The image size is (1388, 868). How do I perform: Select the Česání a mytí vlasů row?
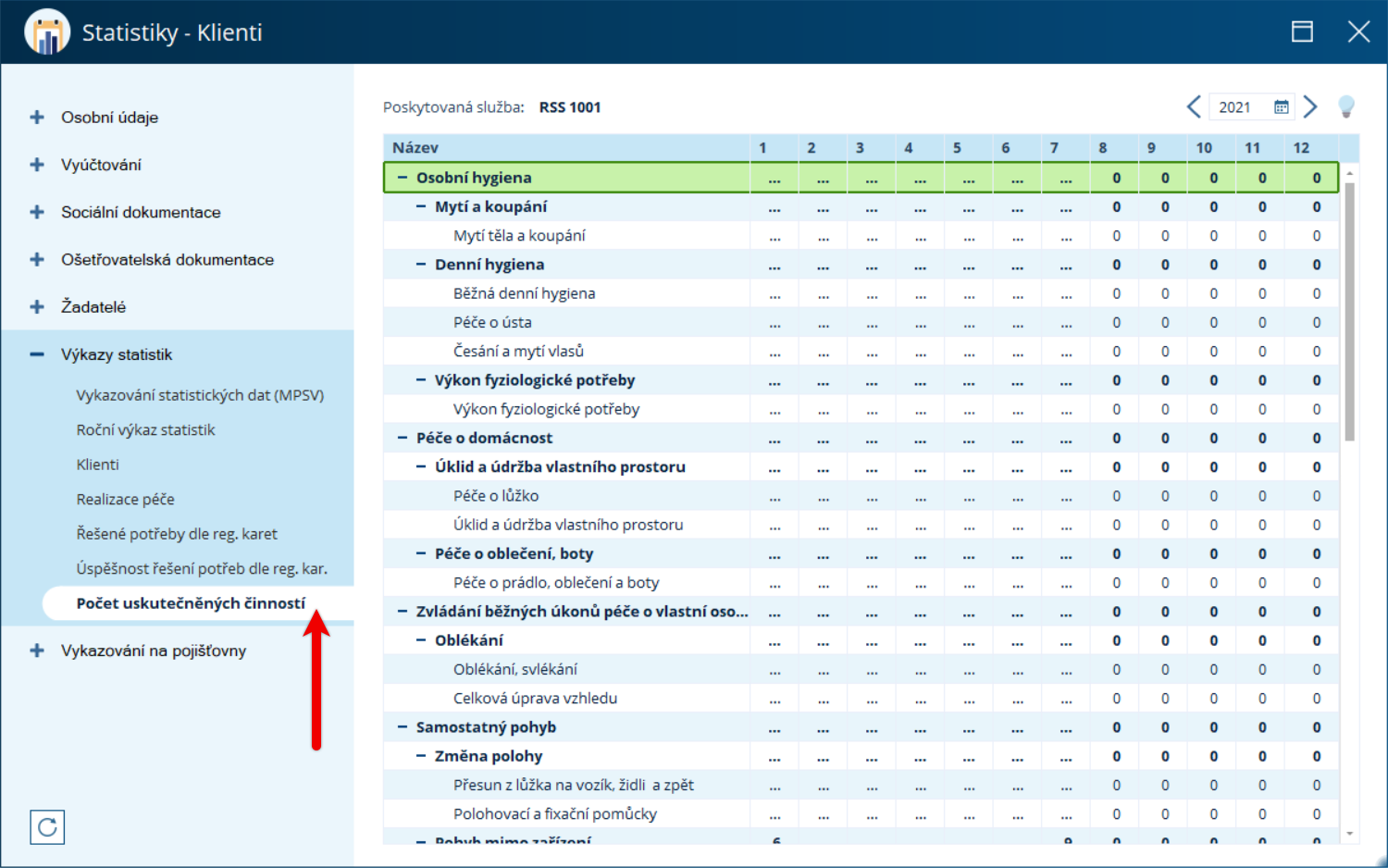point(861,352)
